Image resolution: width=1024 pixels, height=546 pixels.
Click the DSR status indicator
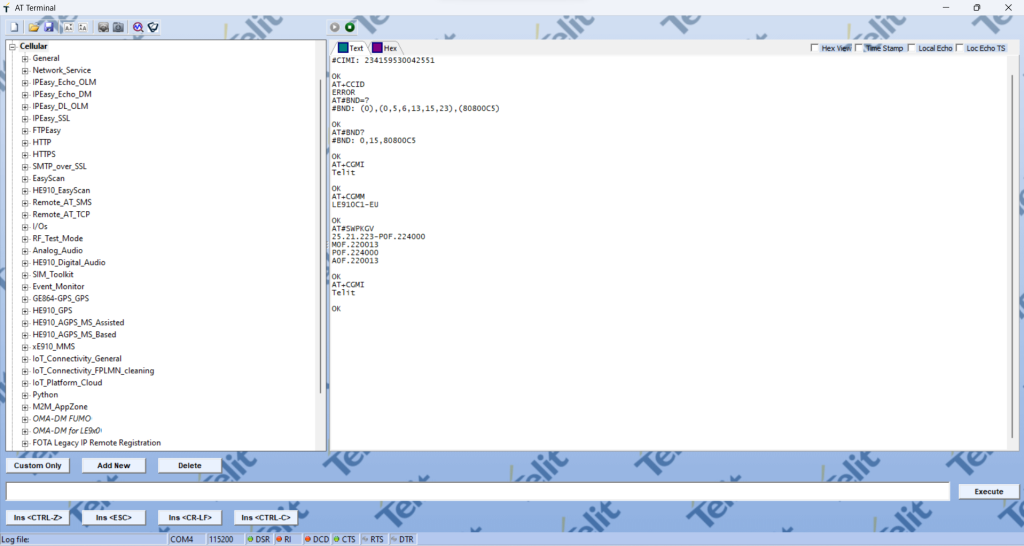(259, 539)
